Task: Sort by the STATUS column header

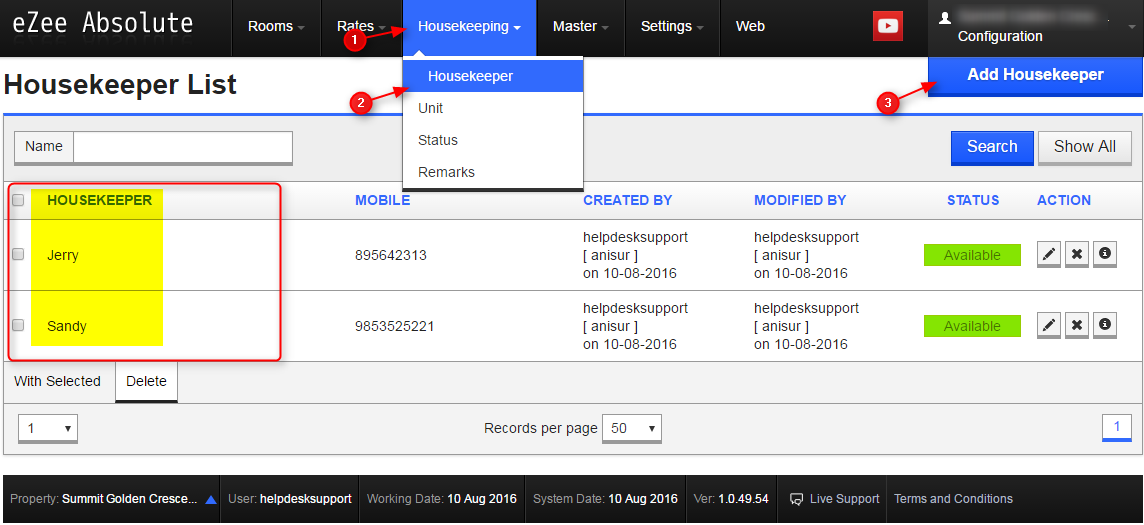Action: pos(973,200)
